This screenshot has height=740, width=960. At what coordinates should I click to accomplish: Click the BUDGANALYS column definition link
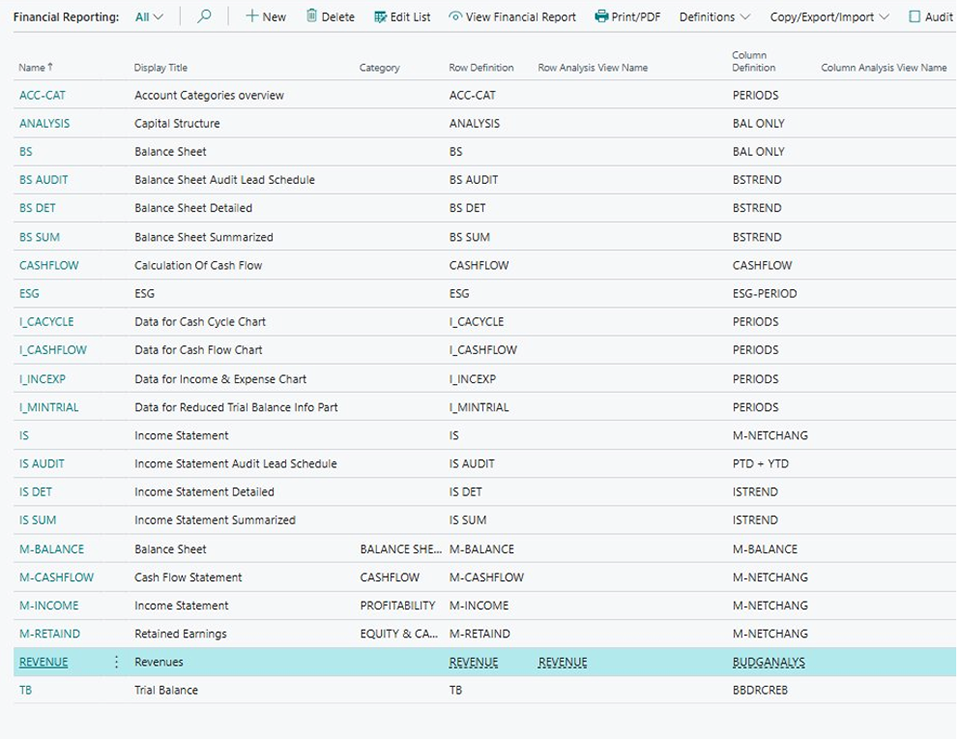(769, 662)
